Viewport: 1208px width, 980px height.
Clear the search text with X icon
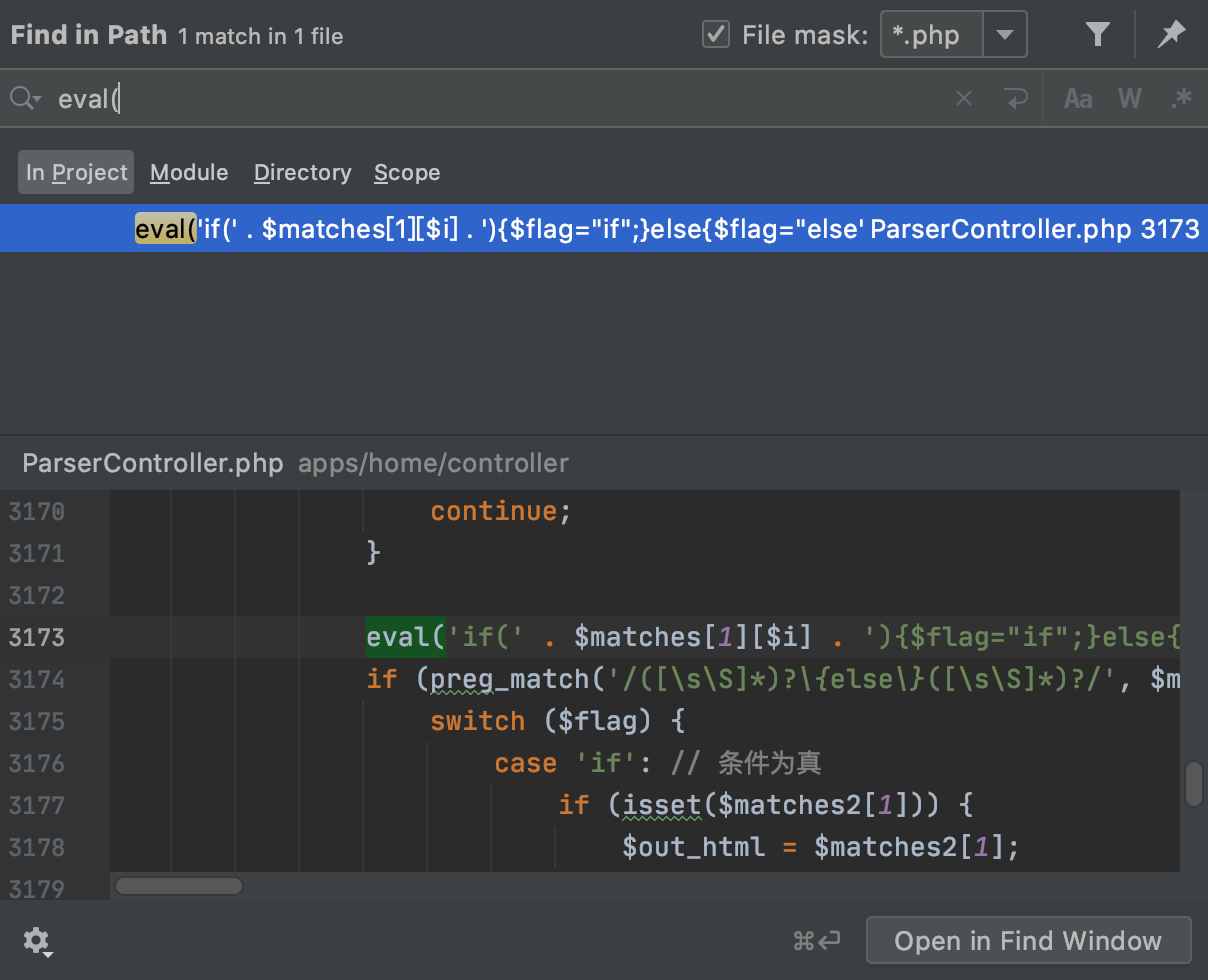click(x=964, y=98)
